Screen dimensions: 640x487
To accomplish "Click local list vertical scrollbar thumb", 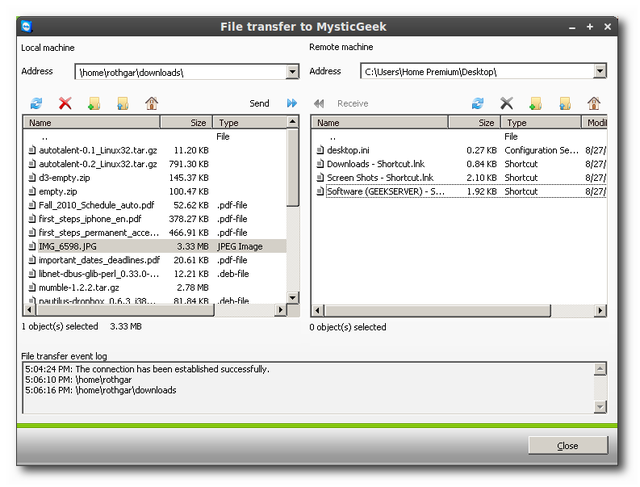I will 293,168.
